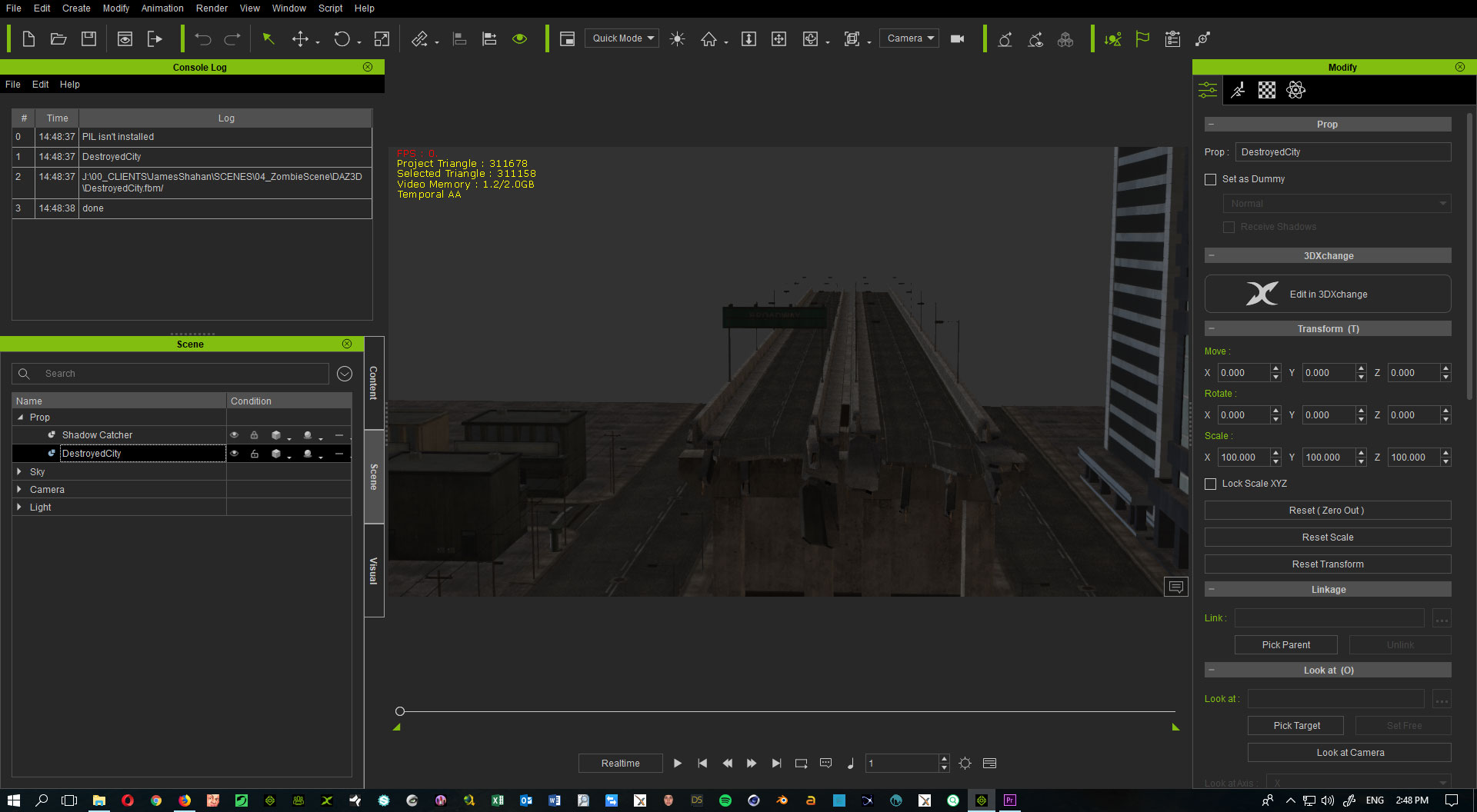Open the atom Physics tab
Screen dimensions: 1477x812
[x=1295, y=90]
